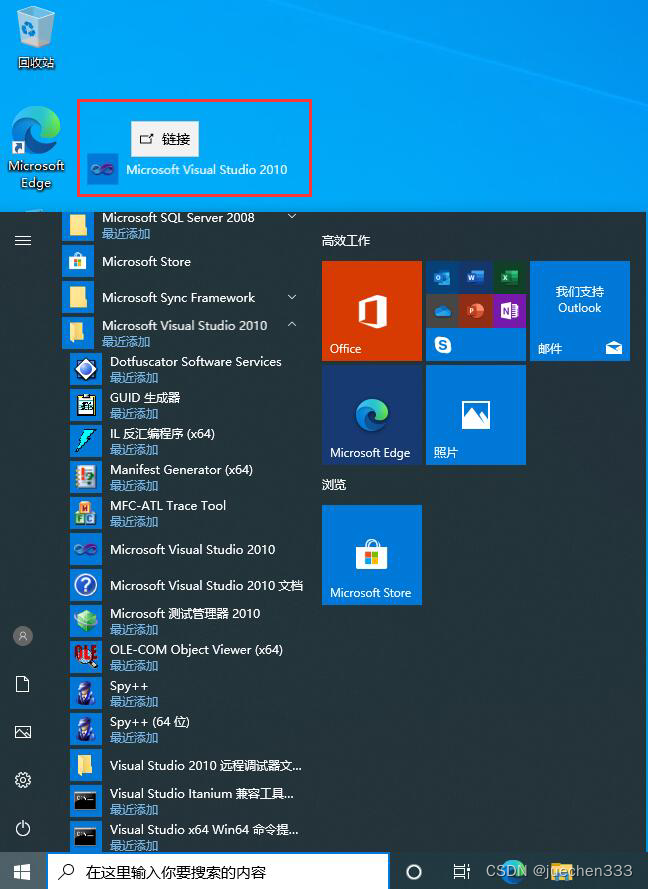Screen dimensions: 648x889
Task: Expand the Microsoft SQL Server 2008 folder chevron
Action: tap(292, 217)
